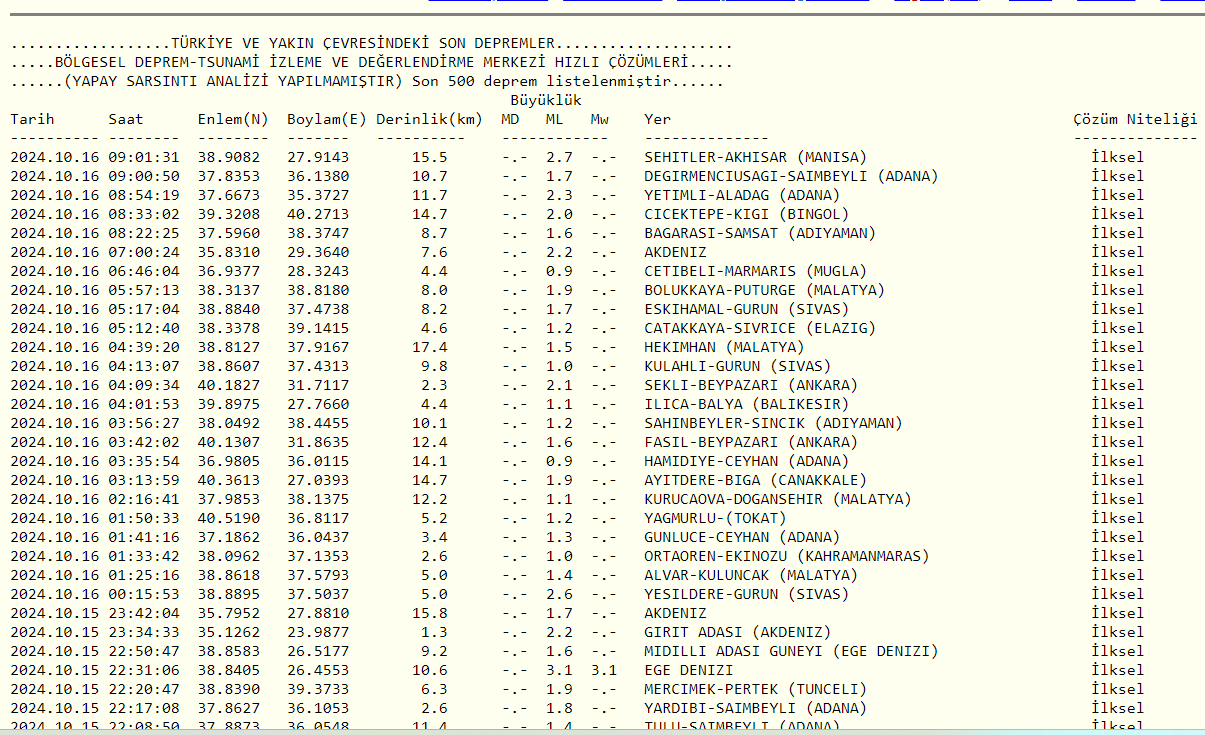1205x735 pixels.
Task: Click the CICEKTEPE-KIGI (BINGOL) earthquake location
Action: (x=746, y=214)
